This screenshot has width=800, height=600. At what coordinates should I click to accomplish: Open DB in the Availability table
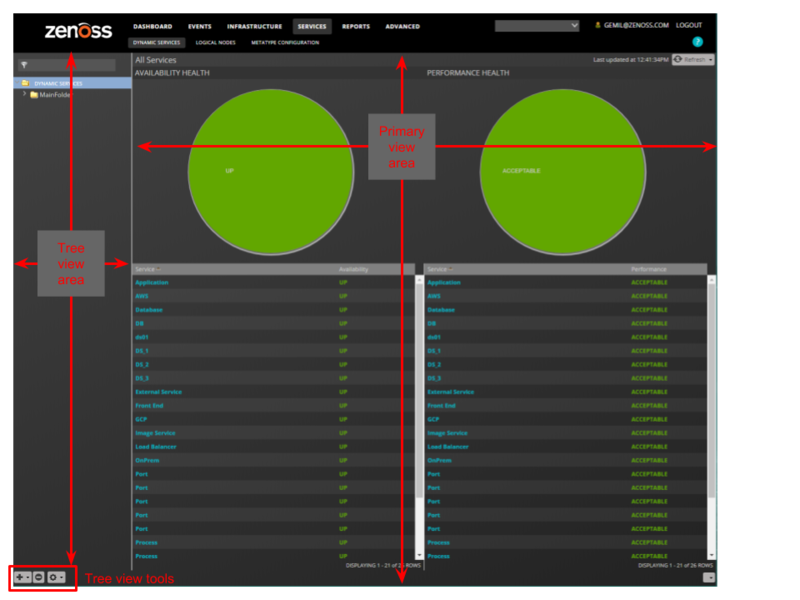pyautogui.click(x=139, y=323)
